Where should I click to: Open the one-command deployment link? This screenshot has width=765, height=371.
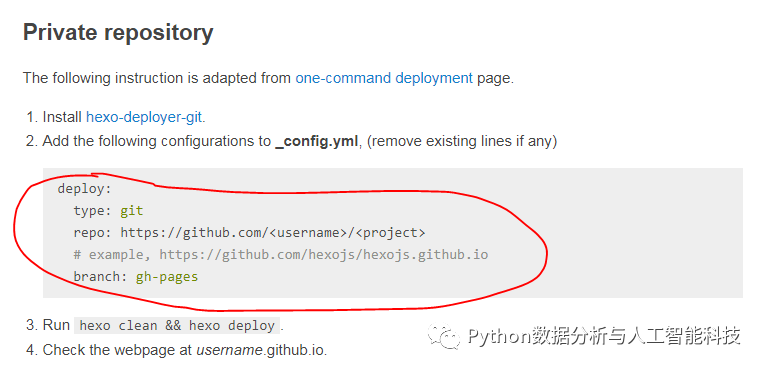pyautogui.click(x=384, y=78)
